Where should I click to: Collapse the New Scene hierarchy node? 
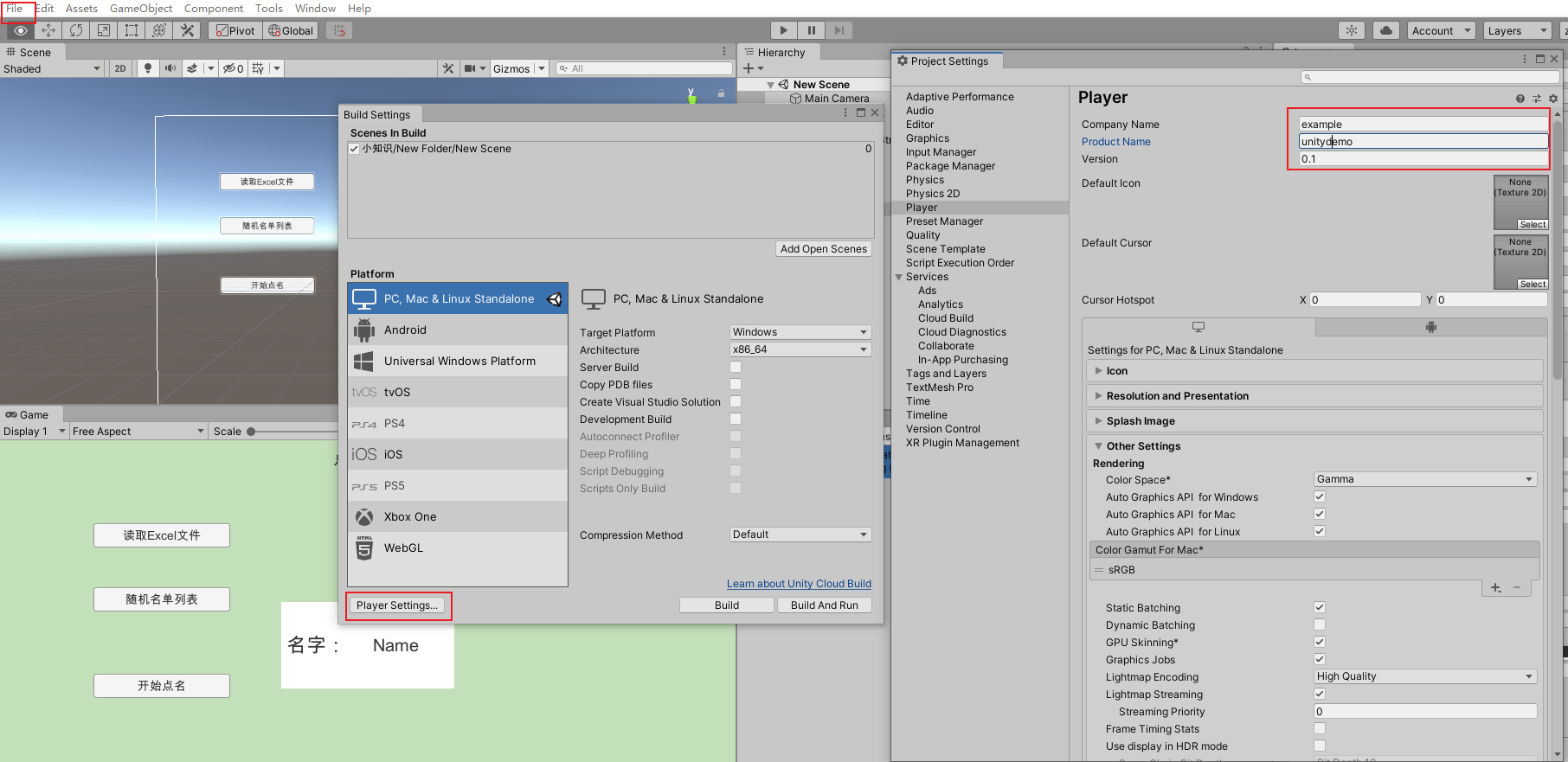770,85
